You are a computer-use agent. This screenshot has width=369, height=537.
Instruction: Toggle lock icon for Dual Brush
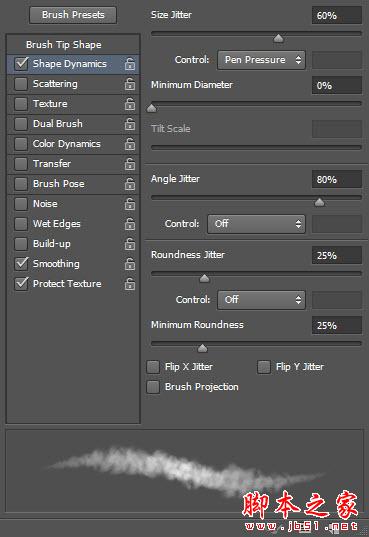(130, 124)
